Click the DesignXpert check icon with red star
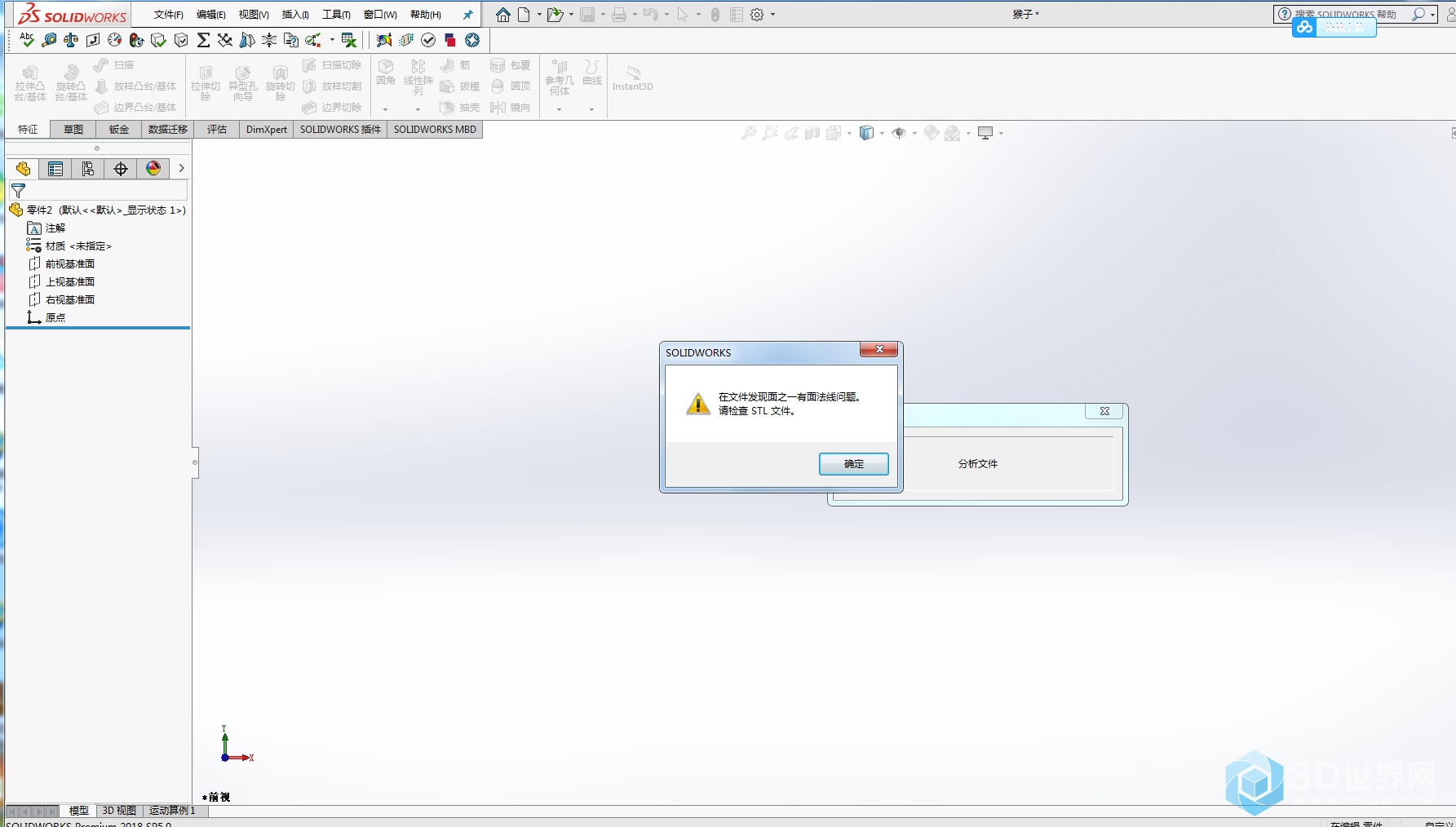Screen dimensions: 1456x827 pos(313,40)
